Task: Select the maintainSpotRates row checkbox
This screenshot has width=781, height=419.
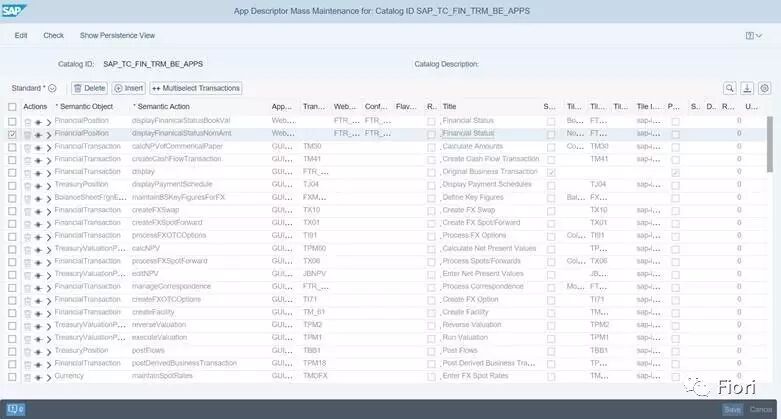Action: click(12, 377)
